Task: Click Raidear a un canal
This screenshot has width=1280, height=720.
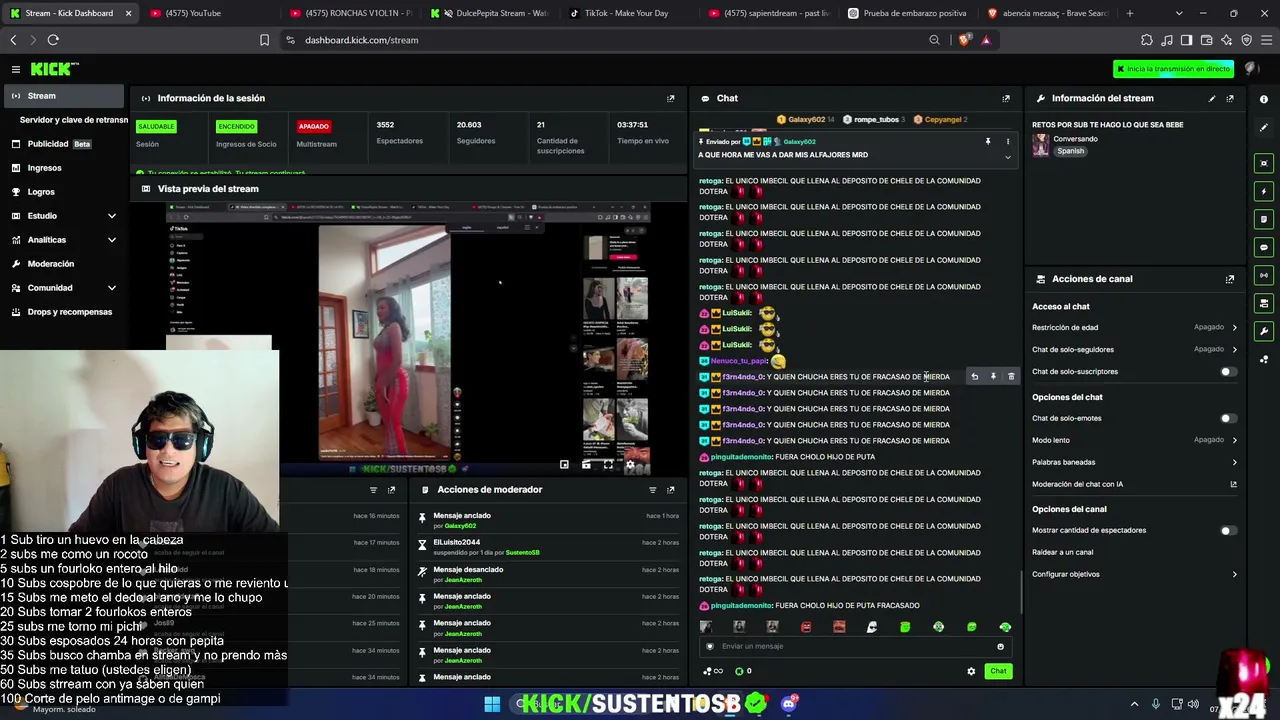Action: click(x=1062, y=552)
